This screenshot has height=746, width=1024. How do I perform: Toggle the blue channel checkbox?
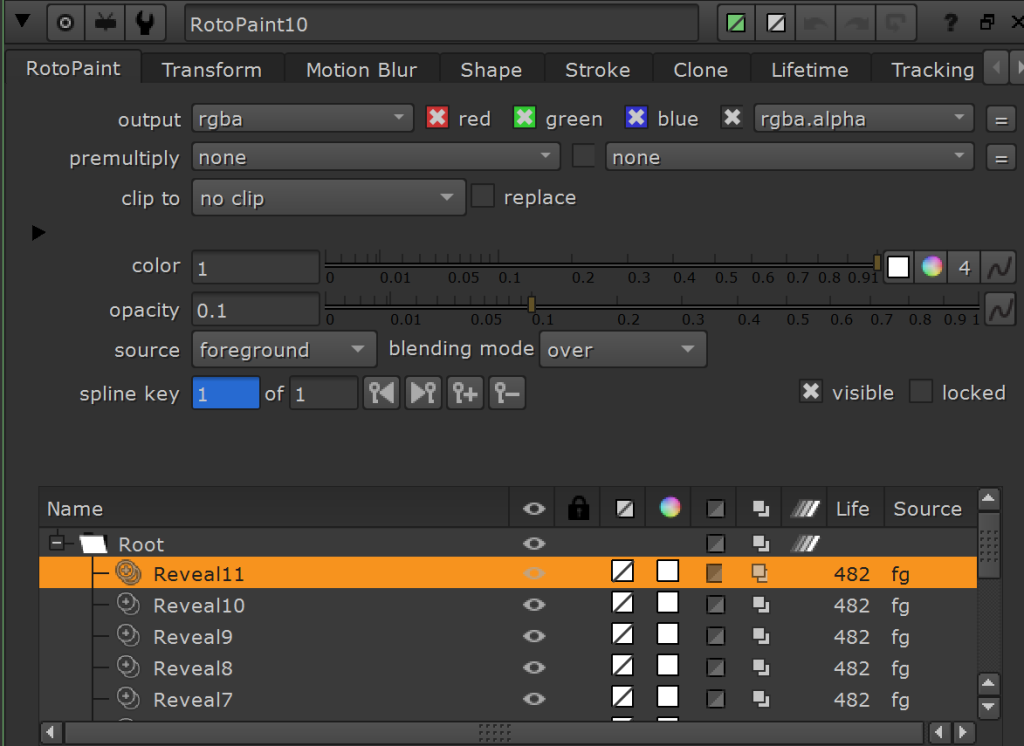[x=636, y=118]
